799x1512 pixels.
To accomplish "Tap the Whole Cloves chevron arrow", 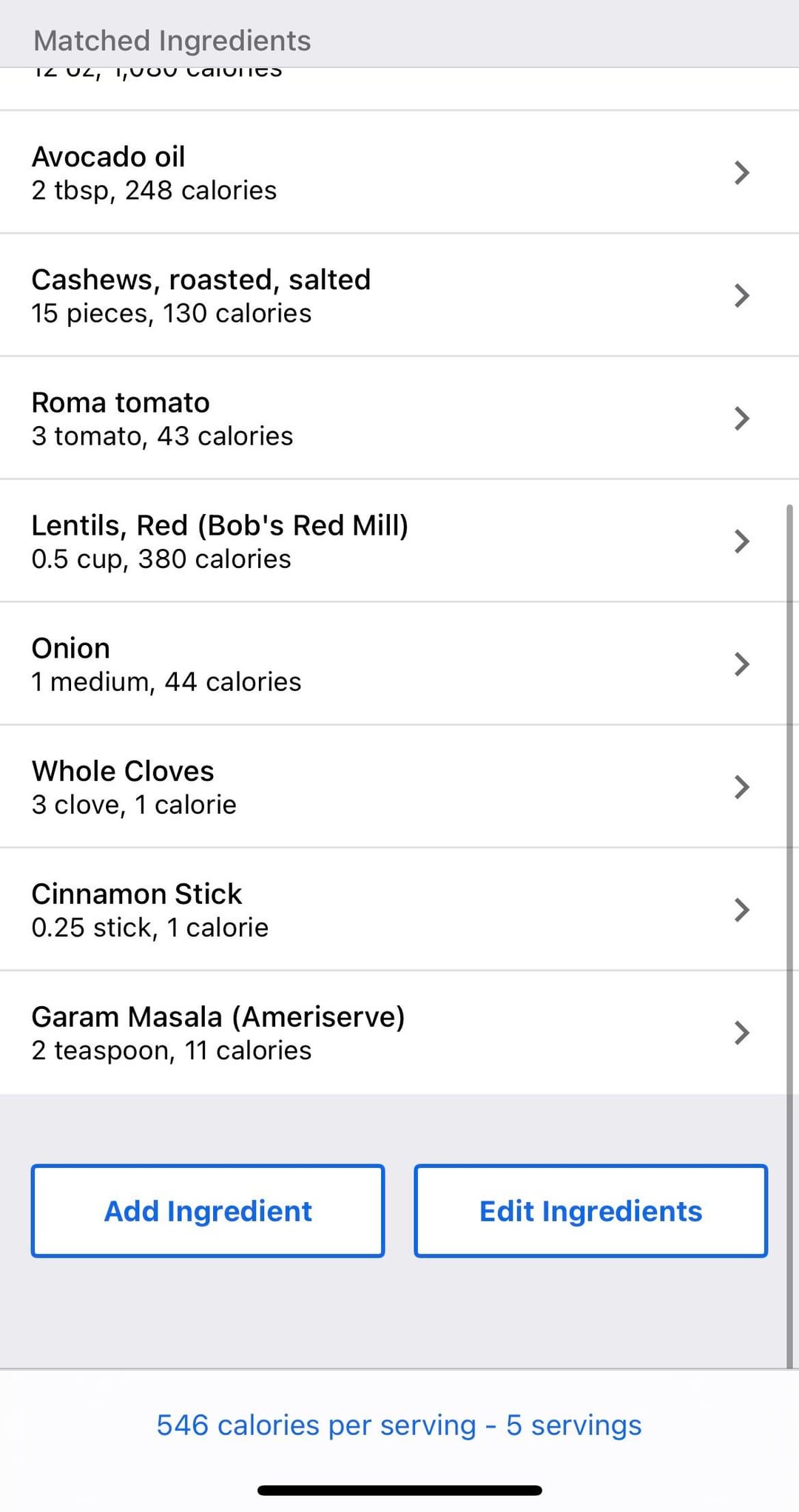I will [x=741, y=787].
